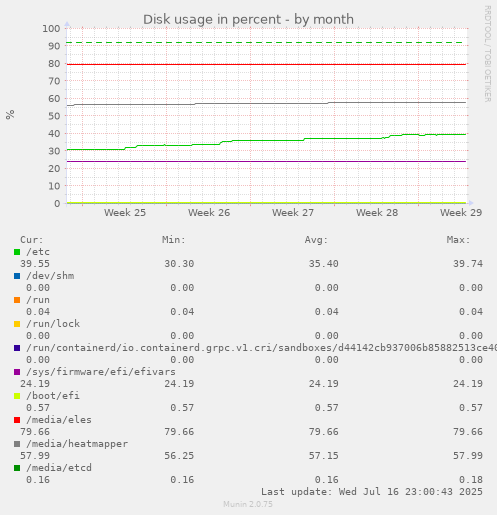Click heatmapper minimum value 56.25
497x515 pixels.
click(179, 456)
